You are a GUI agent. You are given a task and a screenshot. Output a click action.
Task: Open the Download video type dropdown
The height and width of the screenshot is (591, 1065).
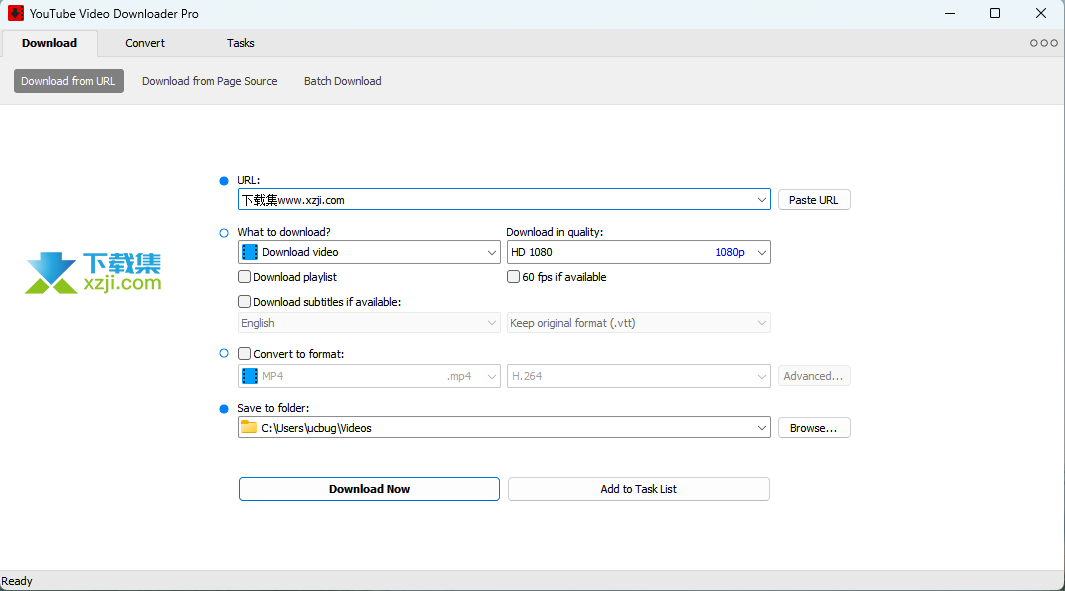tap(369, 252)
